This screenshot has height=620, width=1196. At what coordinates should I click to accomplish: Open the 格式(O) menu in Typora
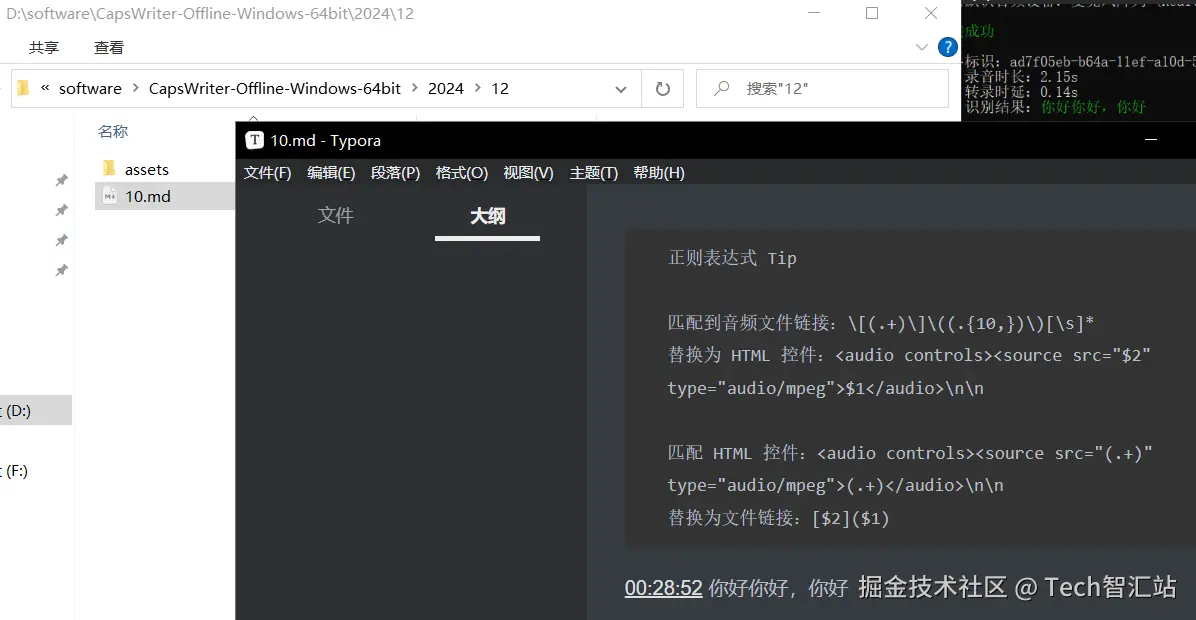click(x=461, y=172)
